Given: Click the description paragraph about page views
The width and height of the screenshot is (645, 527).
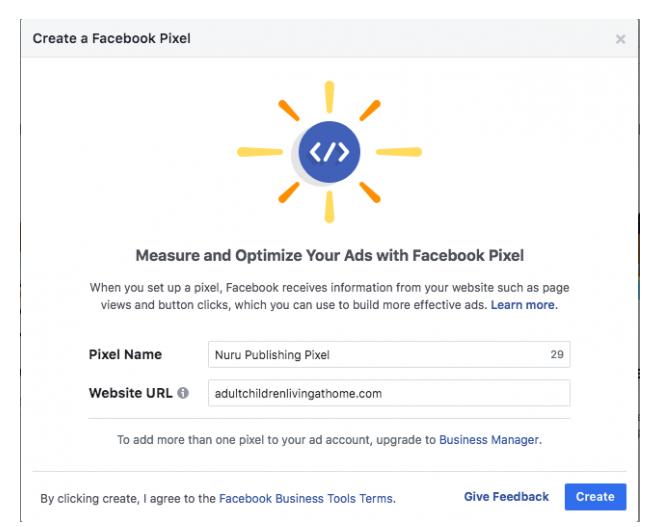Looking at the screenshot, I should 329,296.
